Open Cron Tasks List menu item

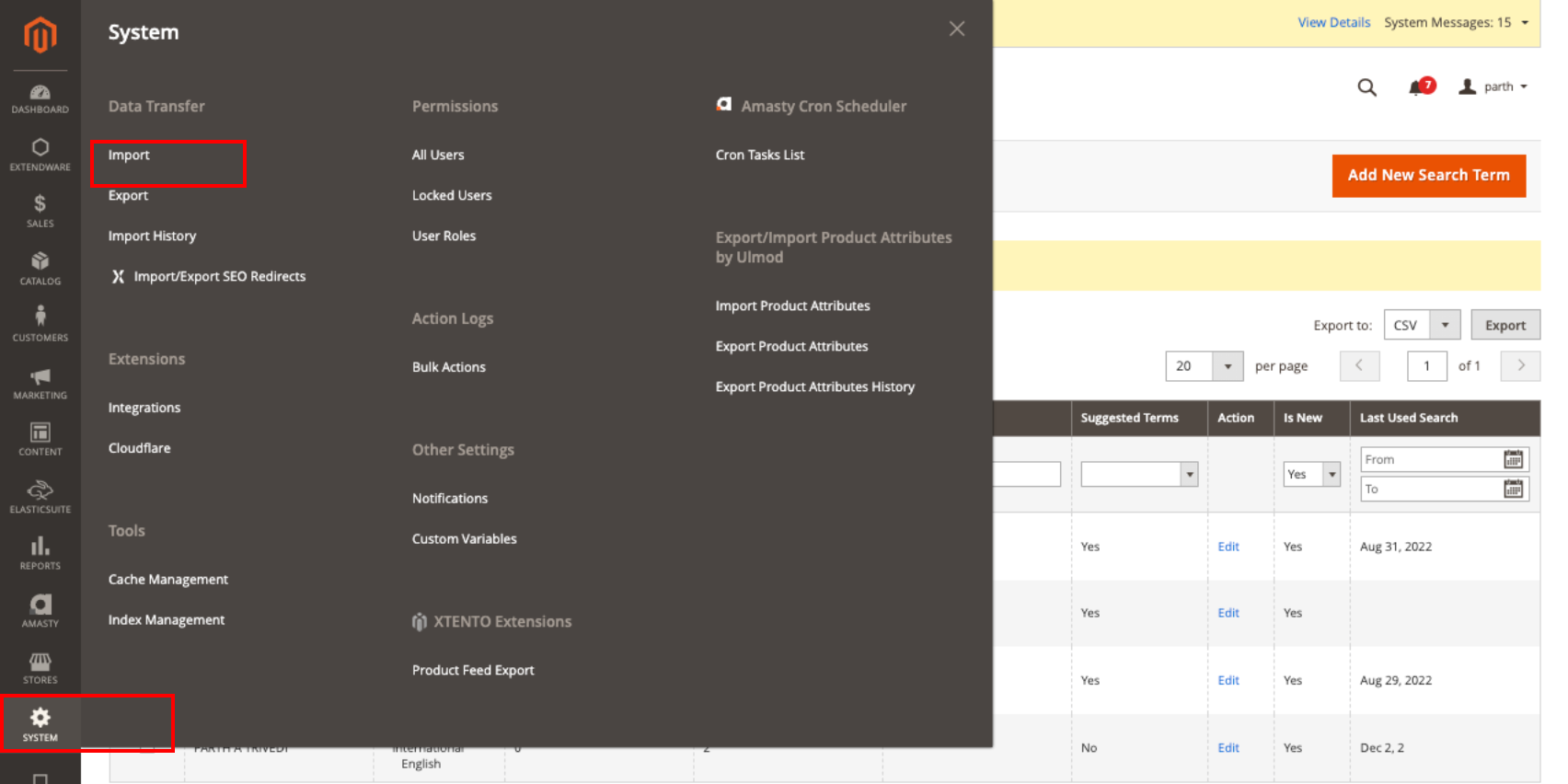tap(760, 156)
